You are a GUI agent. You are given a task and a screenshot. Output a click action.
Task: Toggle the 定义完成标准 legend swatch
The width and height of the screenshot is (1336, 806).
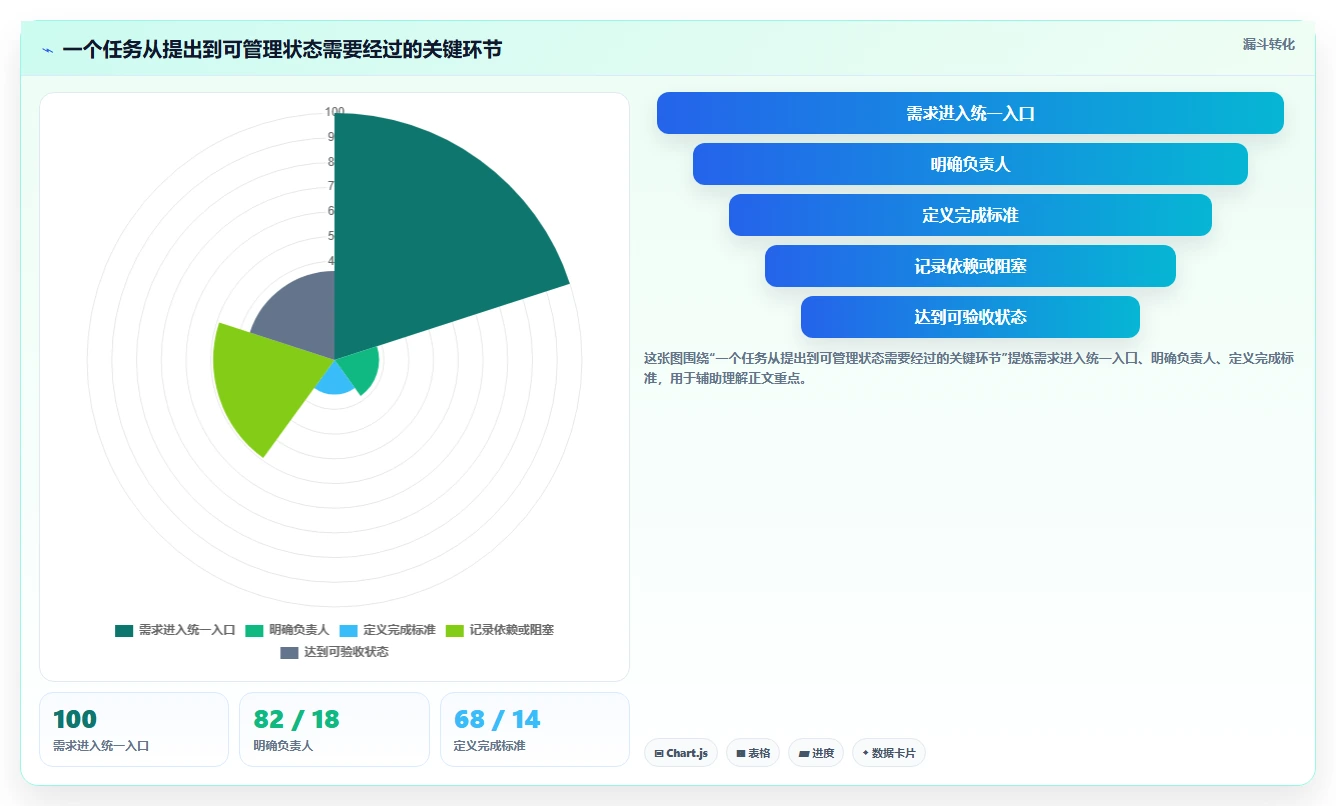(x=348, y=630)
